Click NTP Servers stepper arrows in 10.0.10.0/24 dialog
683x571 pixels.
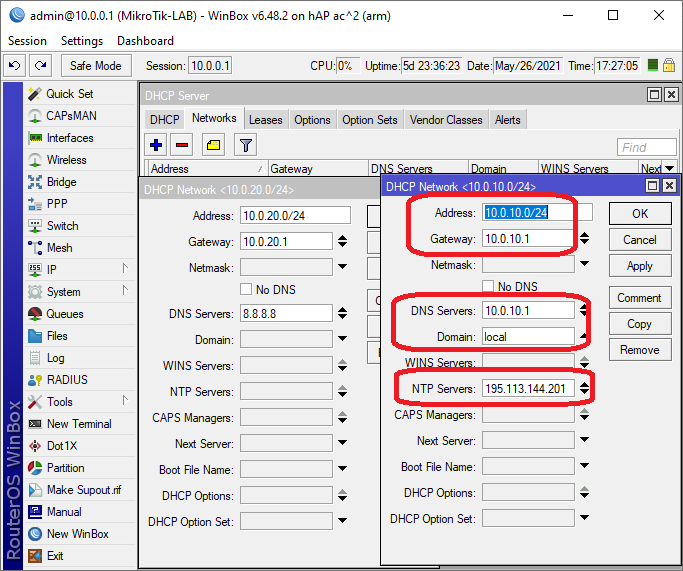[585, 388]
